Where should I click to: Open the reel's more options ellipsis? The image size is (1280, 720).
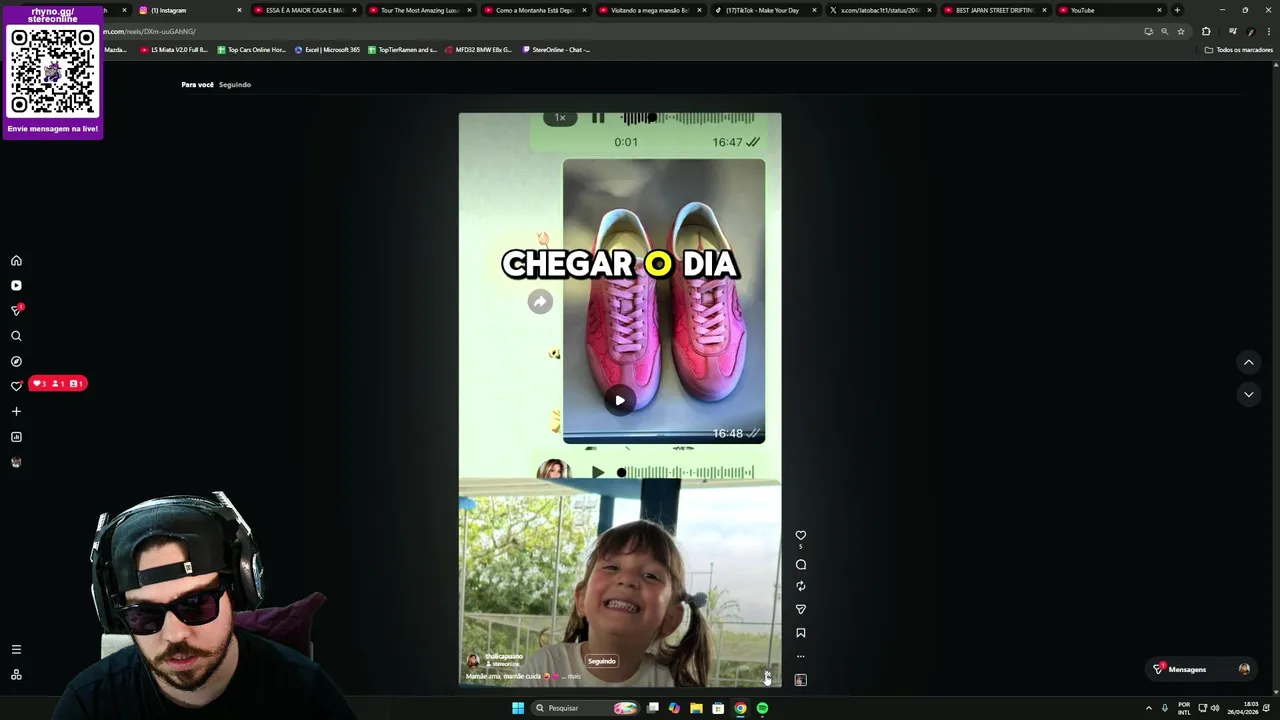pyautogui.click(x=800, y=656)
